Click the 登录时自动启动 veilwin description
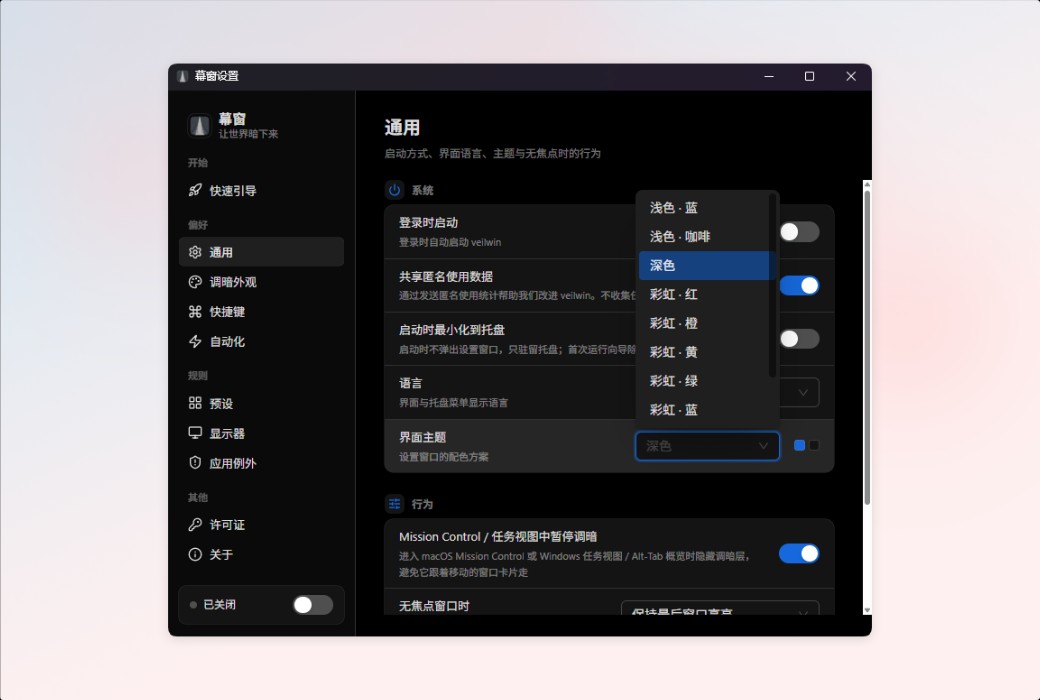 point(450,242)
